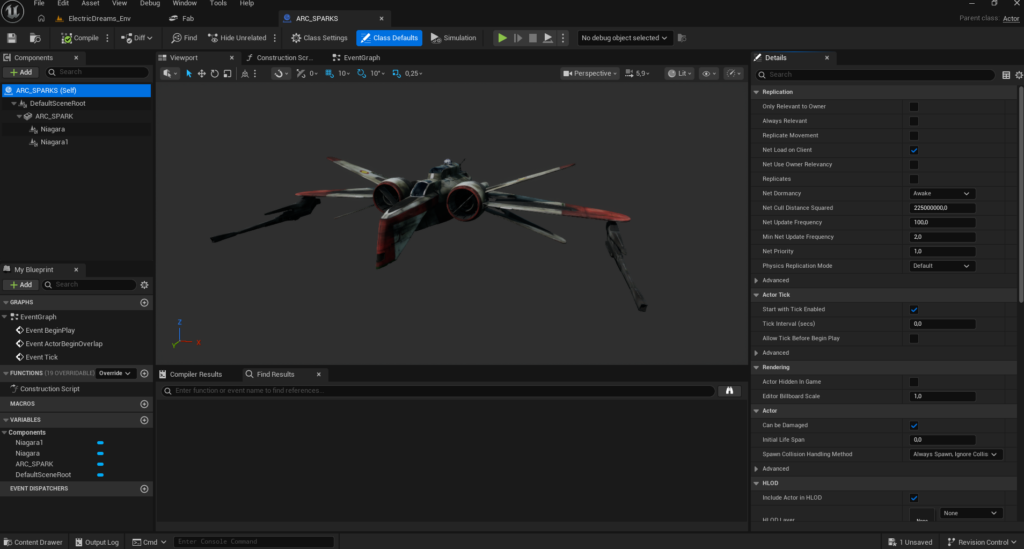Uncheck Include Actor in HLOD
Viewport: 1024px width, 549px height.
click(x=914, y=498)
